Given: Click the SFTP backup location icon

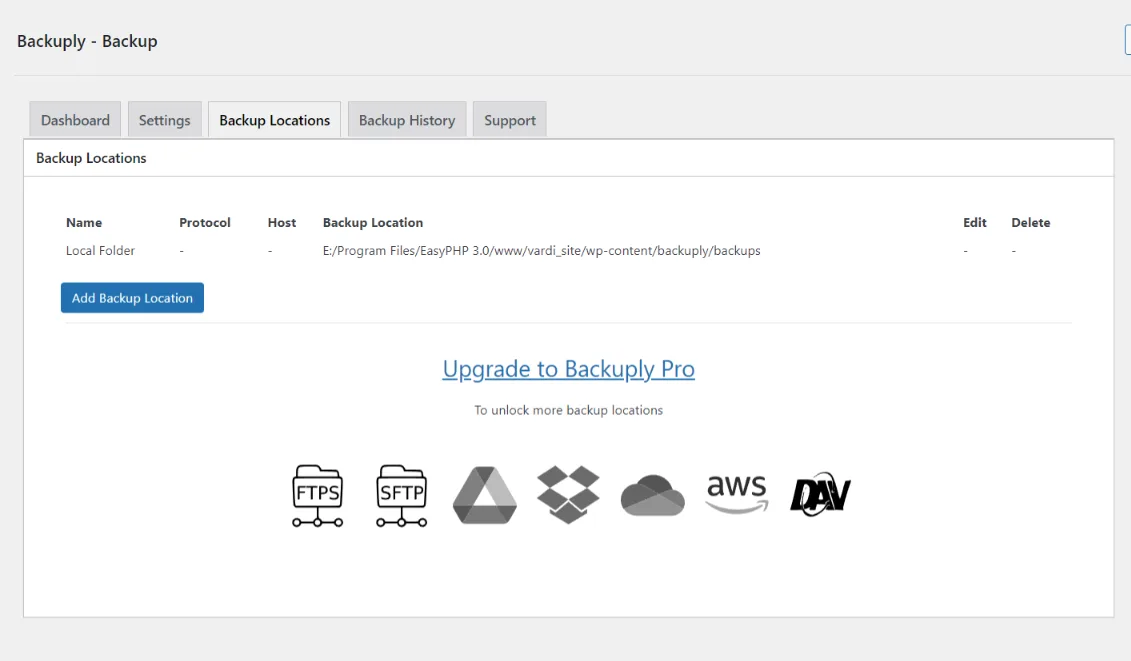Looking at the screenshot, I should click(402, 496).
